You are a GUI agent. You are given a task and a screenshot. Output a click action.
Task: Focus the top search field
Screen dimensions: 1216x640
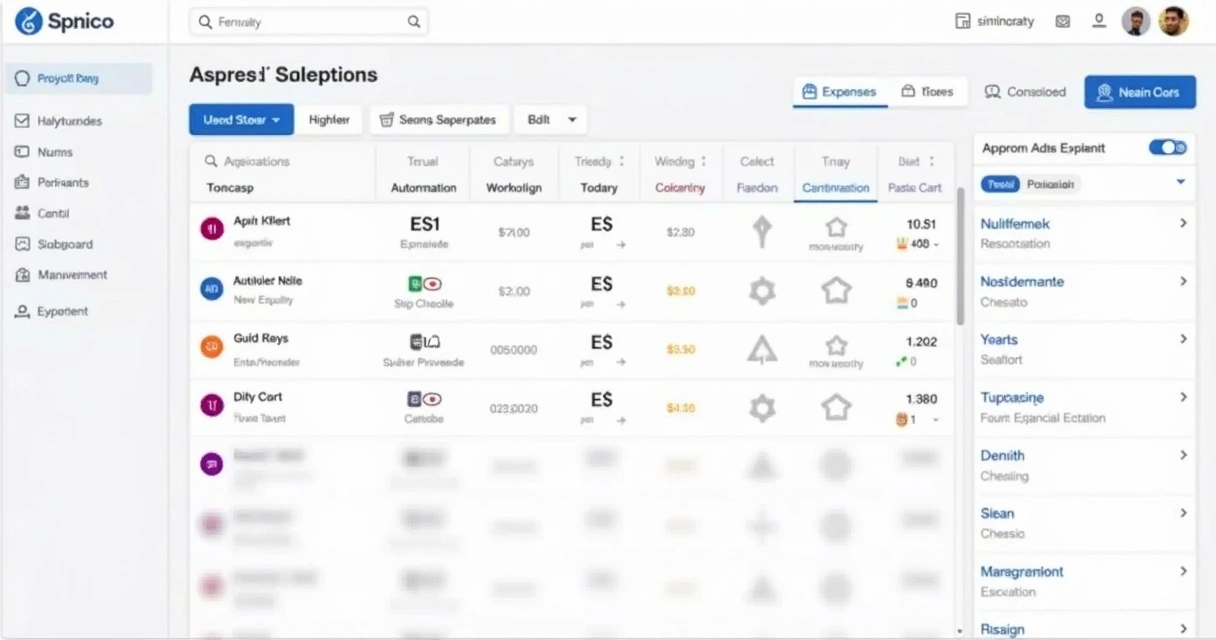(x=309, y=21)
